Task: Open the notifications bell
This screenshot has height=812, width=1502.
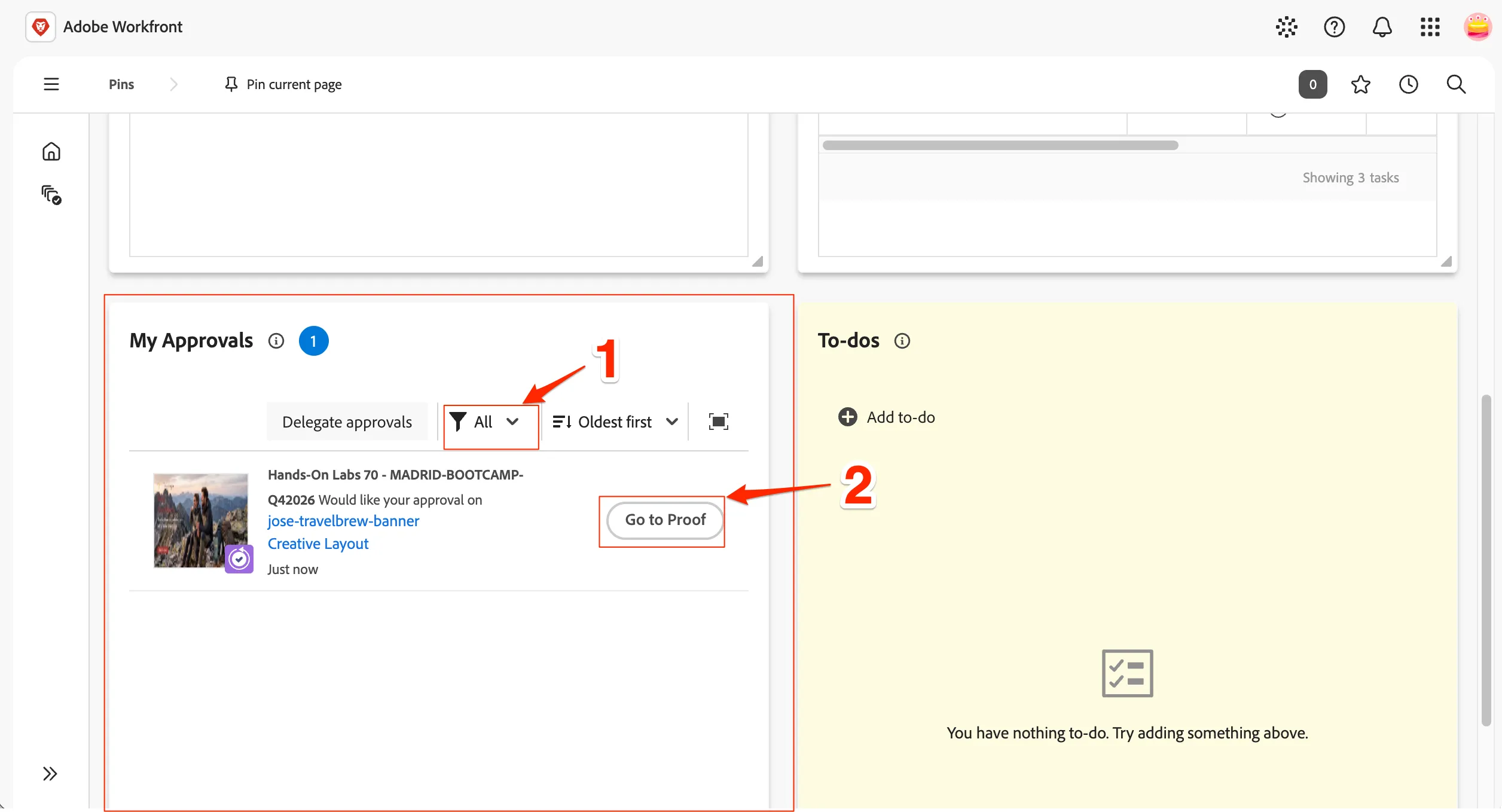Action: [1382, 27]
